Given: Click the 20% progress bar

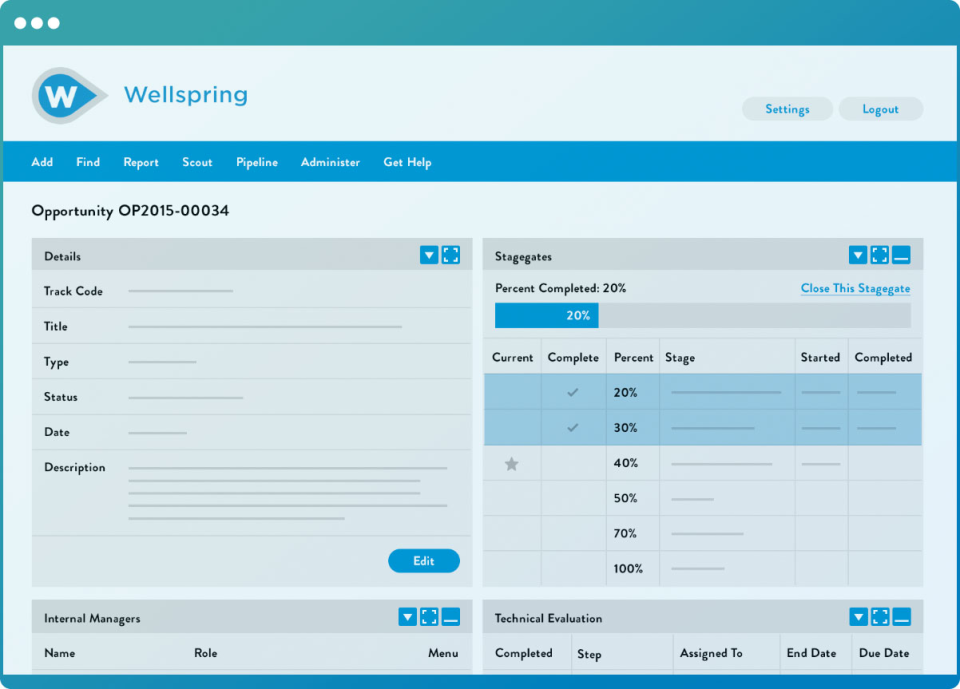Looking at the screenshot, I should click(546, 314).
